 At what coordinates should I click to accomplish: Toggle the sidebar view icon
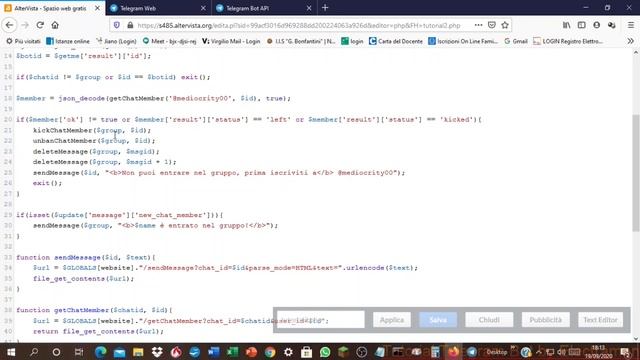click(582, 25)
